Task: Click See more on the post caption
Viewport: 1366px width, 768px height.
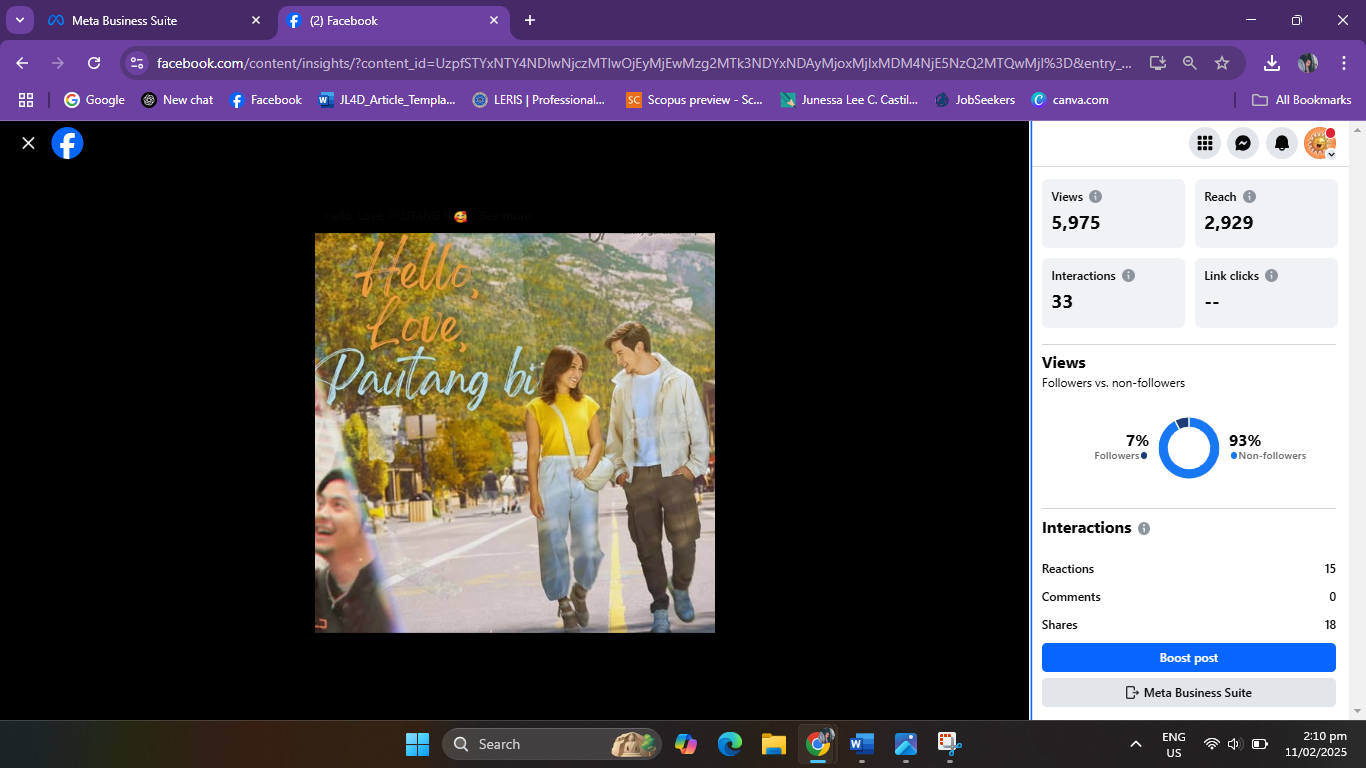Action: (505, 216)
